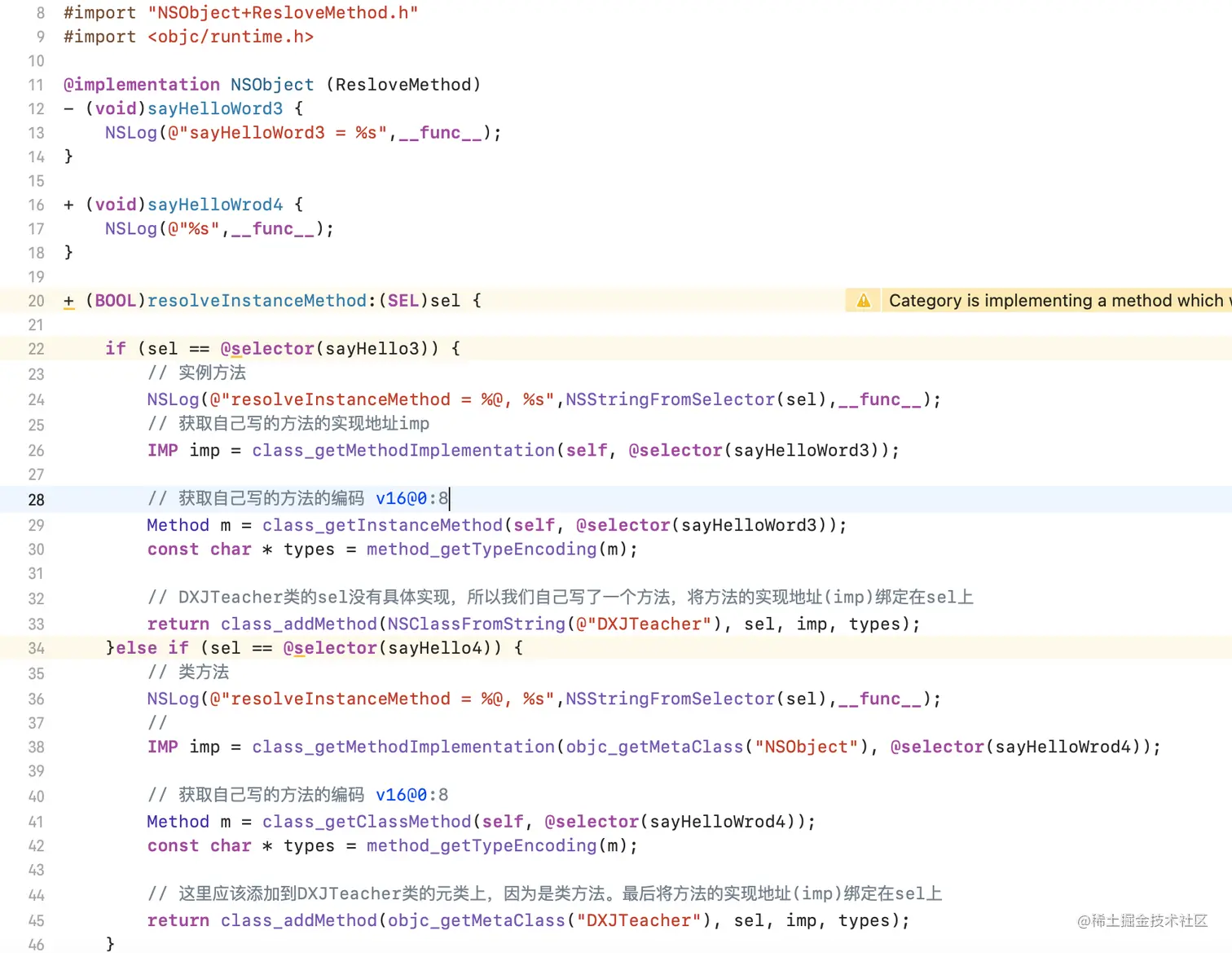Click line number 20 in the gutter

[36, 301]
